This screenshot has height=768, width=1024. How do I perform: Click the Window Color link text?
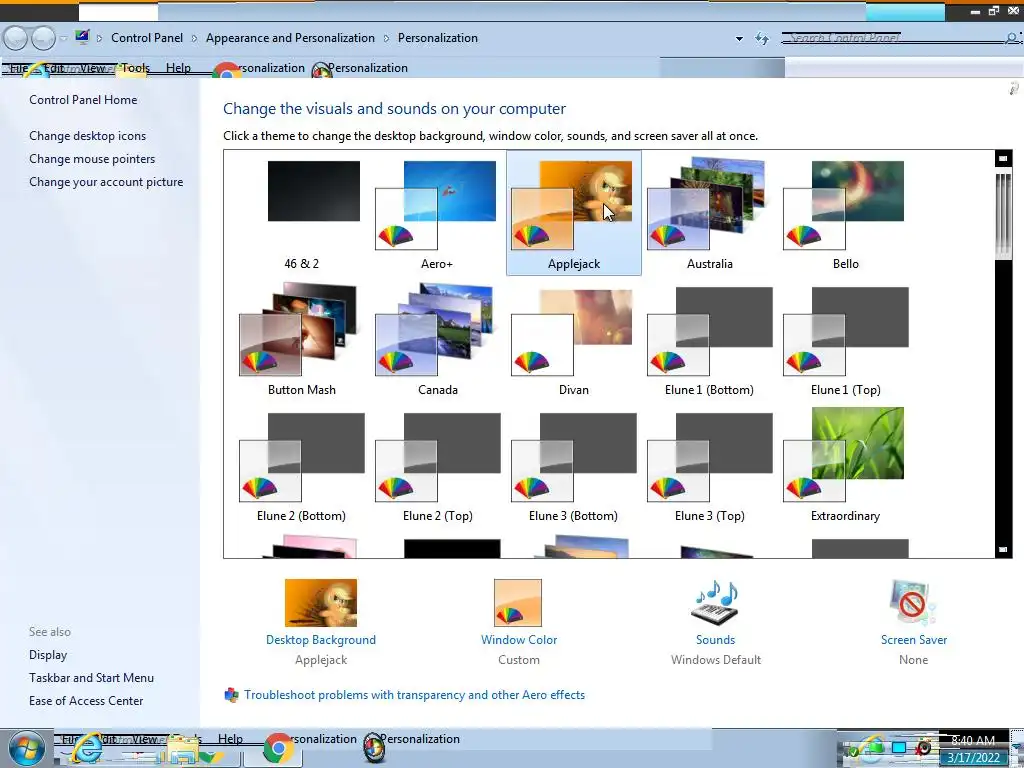(519, 640)
